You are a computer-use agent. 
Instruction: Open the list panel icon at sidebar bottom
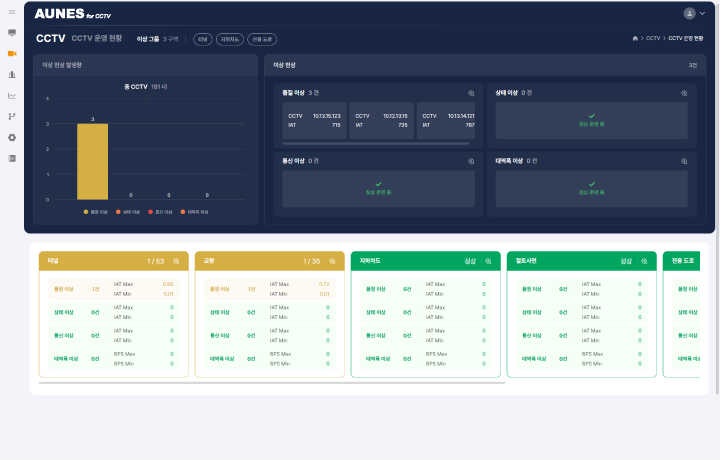pyautogui.click(x=12, y=158)
